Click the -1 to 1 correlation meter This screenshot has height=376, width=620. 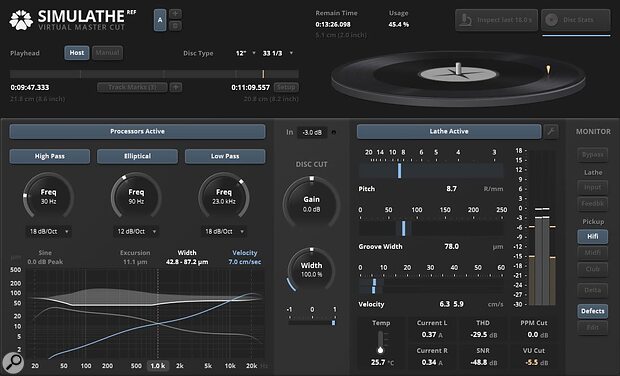click(x=312, y=323)
